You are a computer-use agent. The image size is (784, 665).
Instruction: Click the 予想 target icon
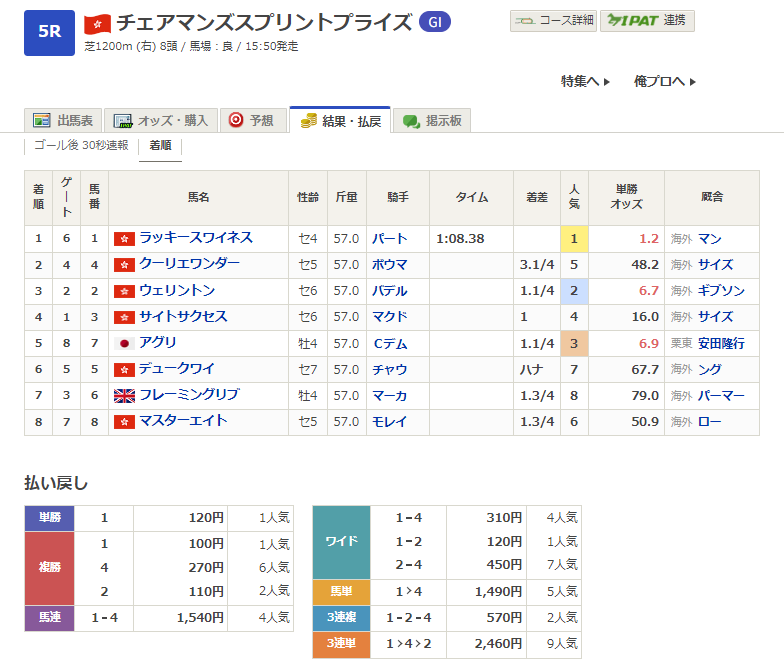[x=236, y=120]
